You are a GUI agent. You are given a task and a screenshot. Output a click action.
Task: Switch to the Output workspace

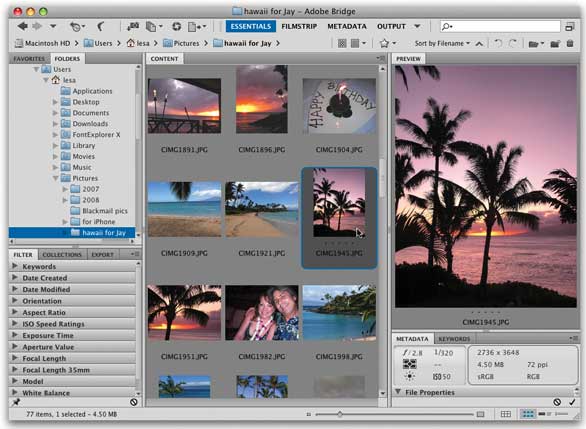coord(391,26)
